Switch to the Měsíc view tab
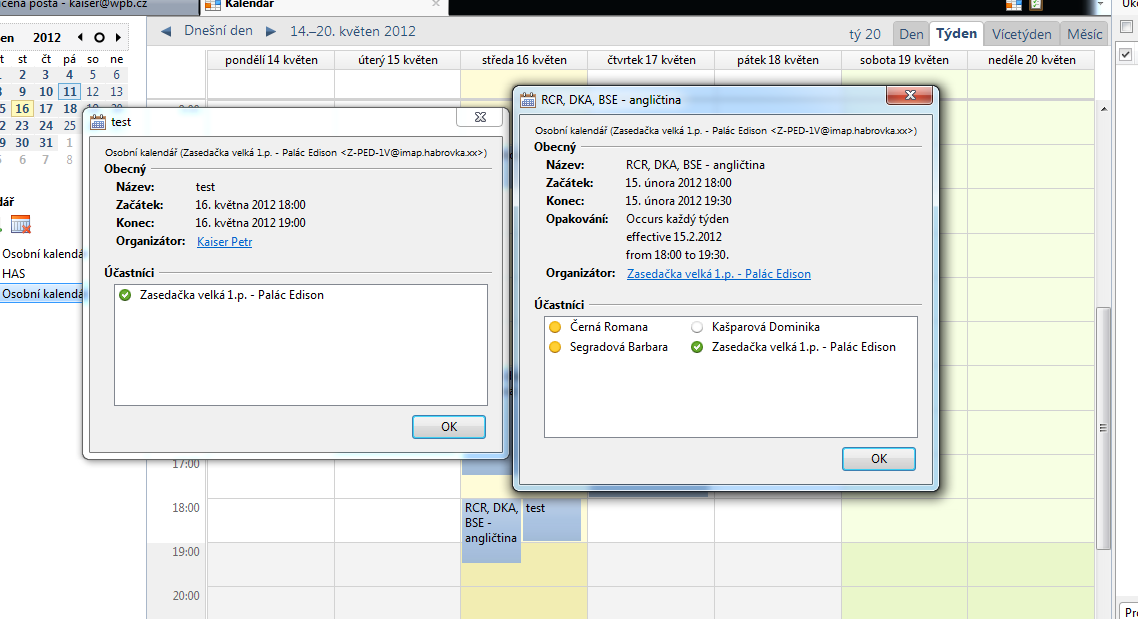The height and width of the screenshot is (619, 1138). (1084, 34)
